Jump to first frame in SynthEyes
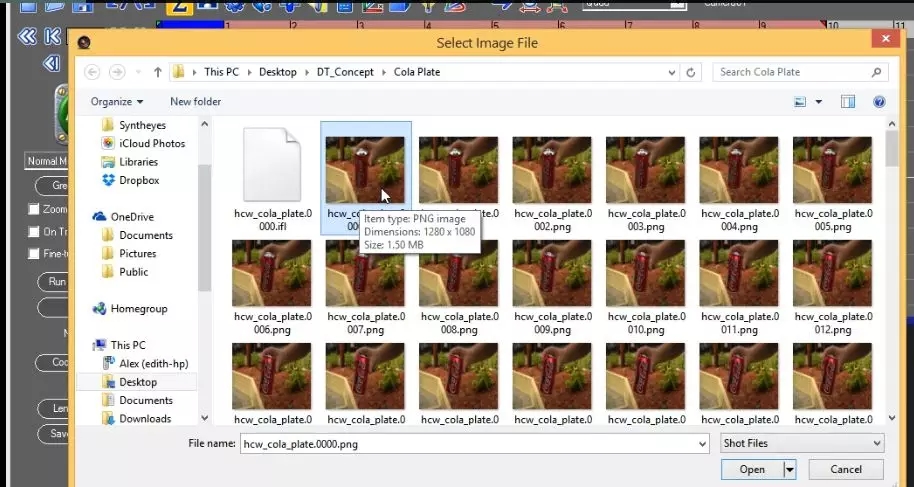Viewport: 914px width, 487px height. point(52,37)
